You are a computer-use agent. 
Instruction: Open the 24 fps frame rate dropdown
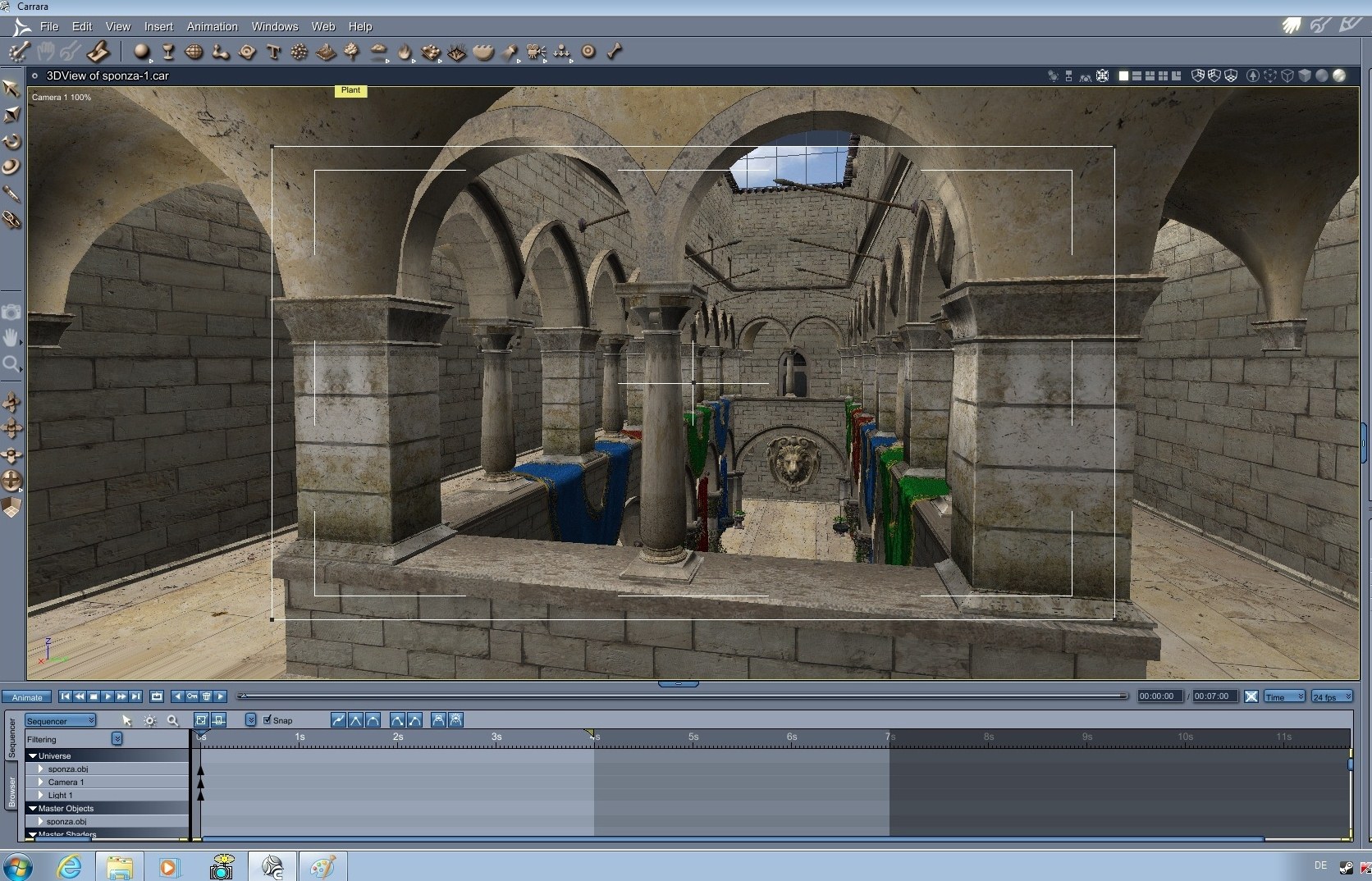(x=1331, y=696)
